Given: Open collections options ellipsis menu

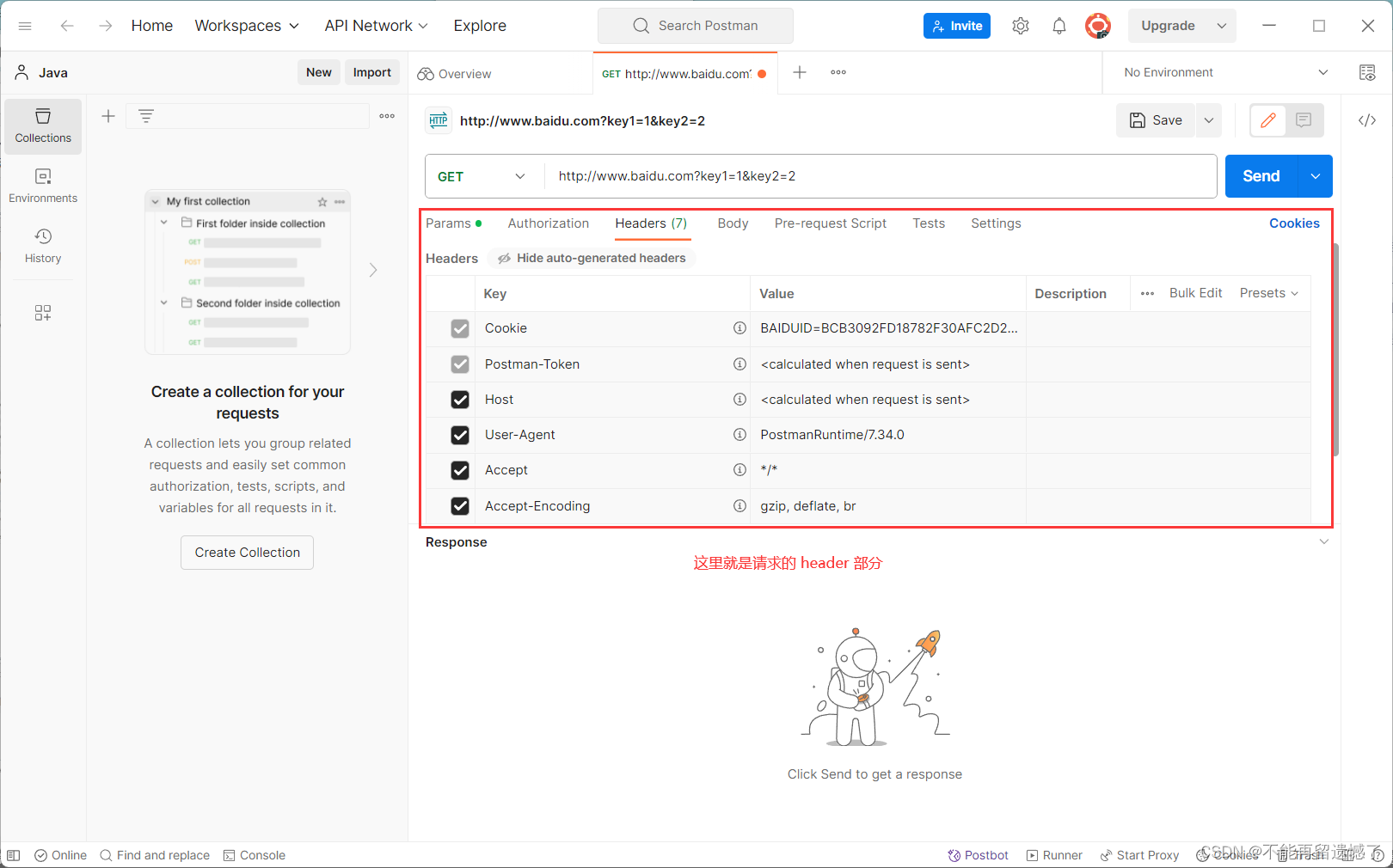Looking at the screenshot, I should click(387, 116).
